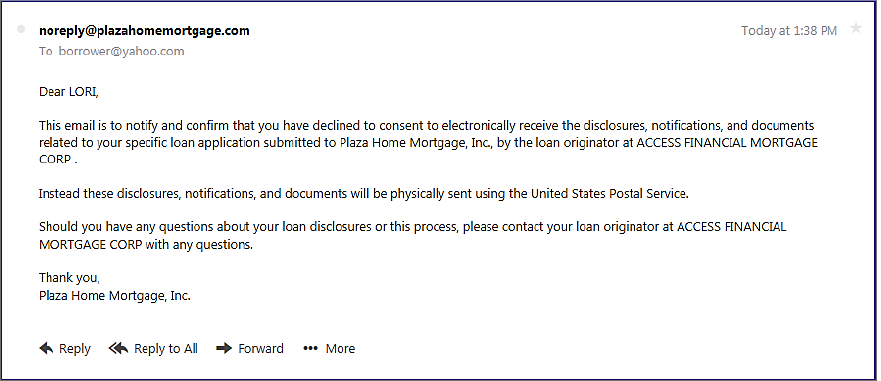This screenshot has width=881, height=381.
Task: Click the Reply to All double-arrow icon
Action: (119, 348)
